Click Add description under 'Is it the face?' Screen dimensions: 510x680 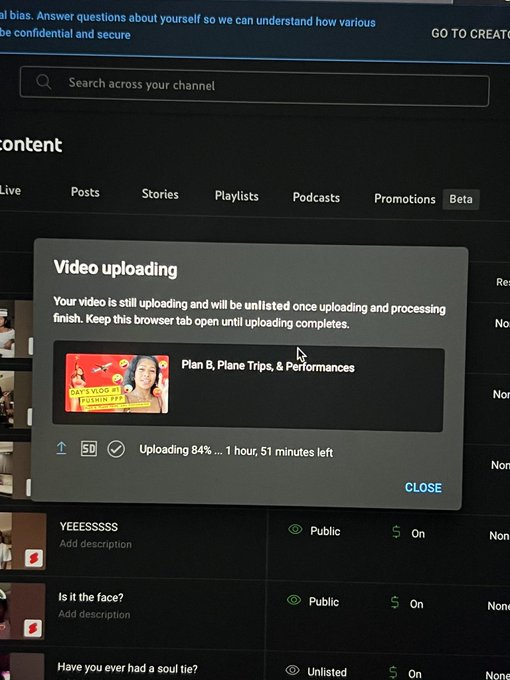pos(94,614)
